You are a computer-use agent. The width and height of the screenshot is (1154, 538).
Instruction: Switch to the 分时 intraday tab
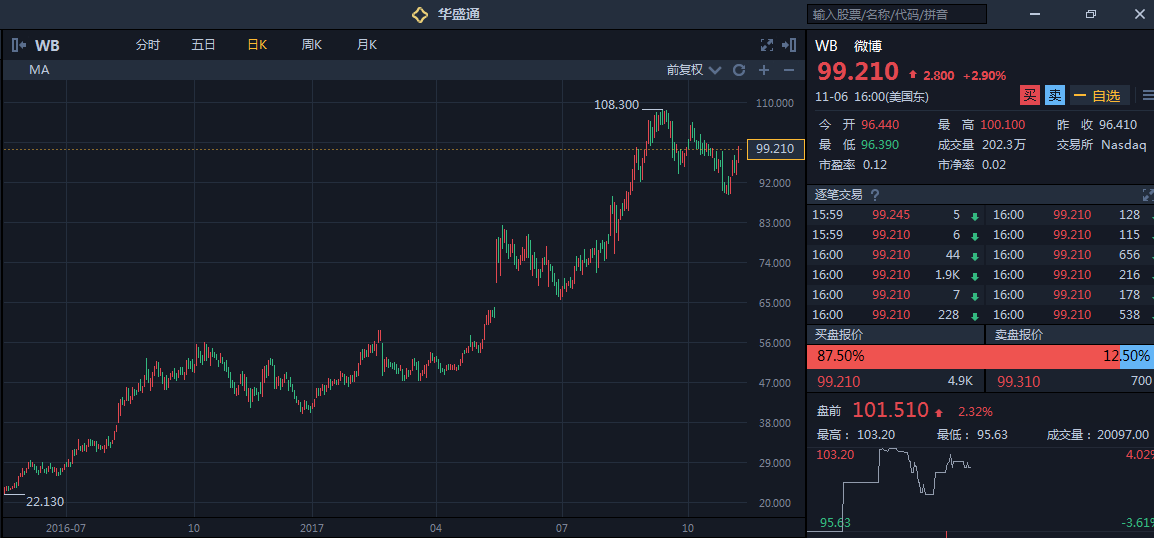pyautogui.click(x=148, y=45)
